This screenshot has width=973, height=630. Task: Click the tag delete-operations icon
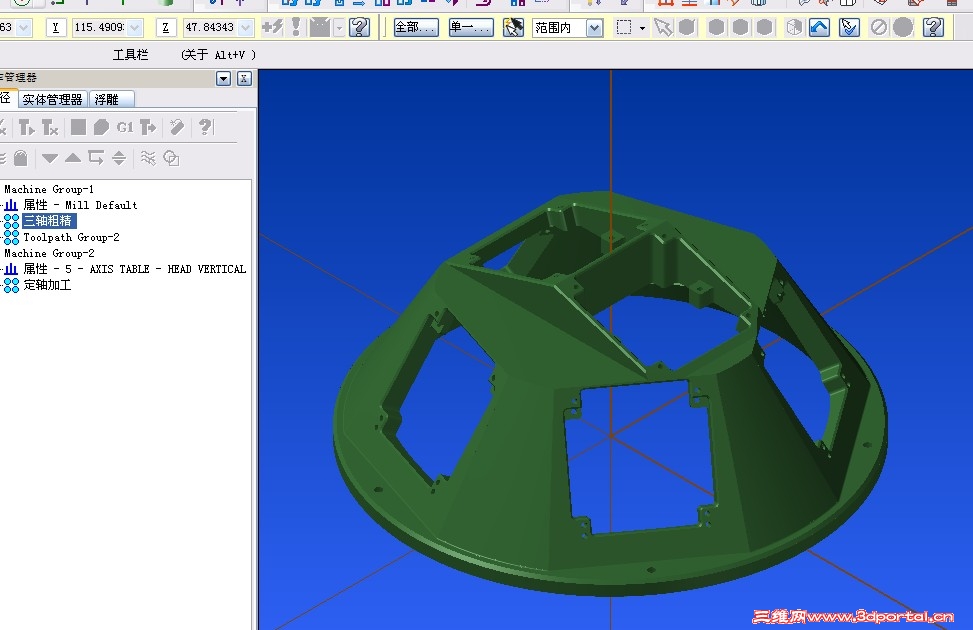[177, 127]
